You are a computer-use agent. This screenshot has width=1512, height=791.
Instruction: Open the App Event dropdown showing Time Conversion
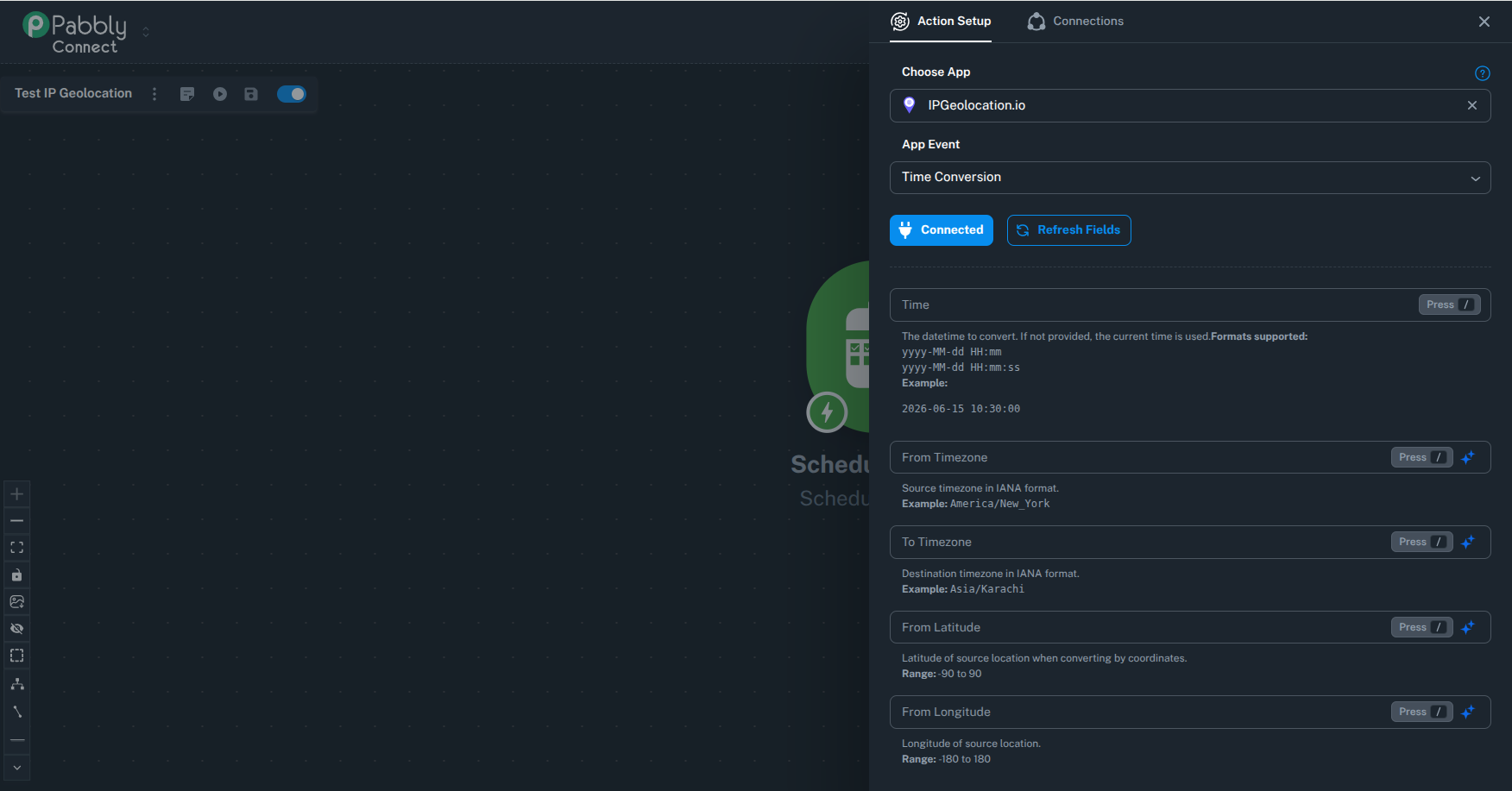[1190, 178]
